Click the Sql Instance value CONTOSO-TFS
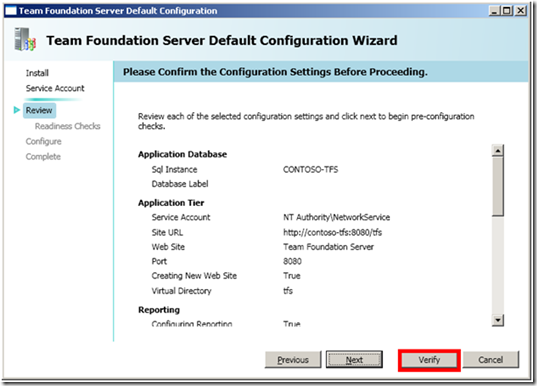Viewport: 537px width, 386px height. point(310,170)
